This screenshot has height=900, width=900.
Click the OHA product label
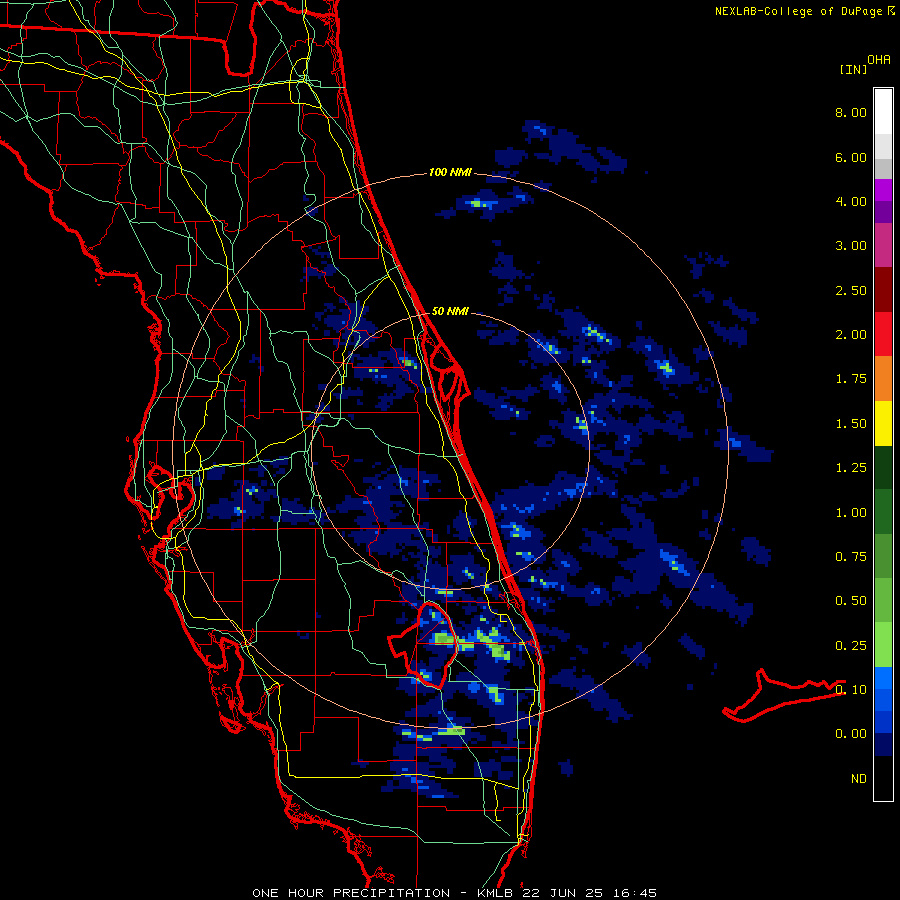click(879, 60)
